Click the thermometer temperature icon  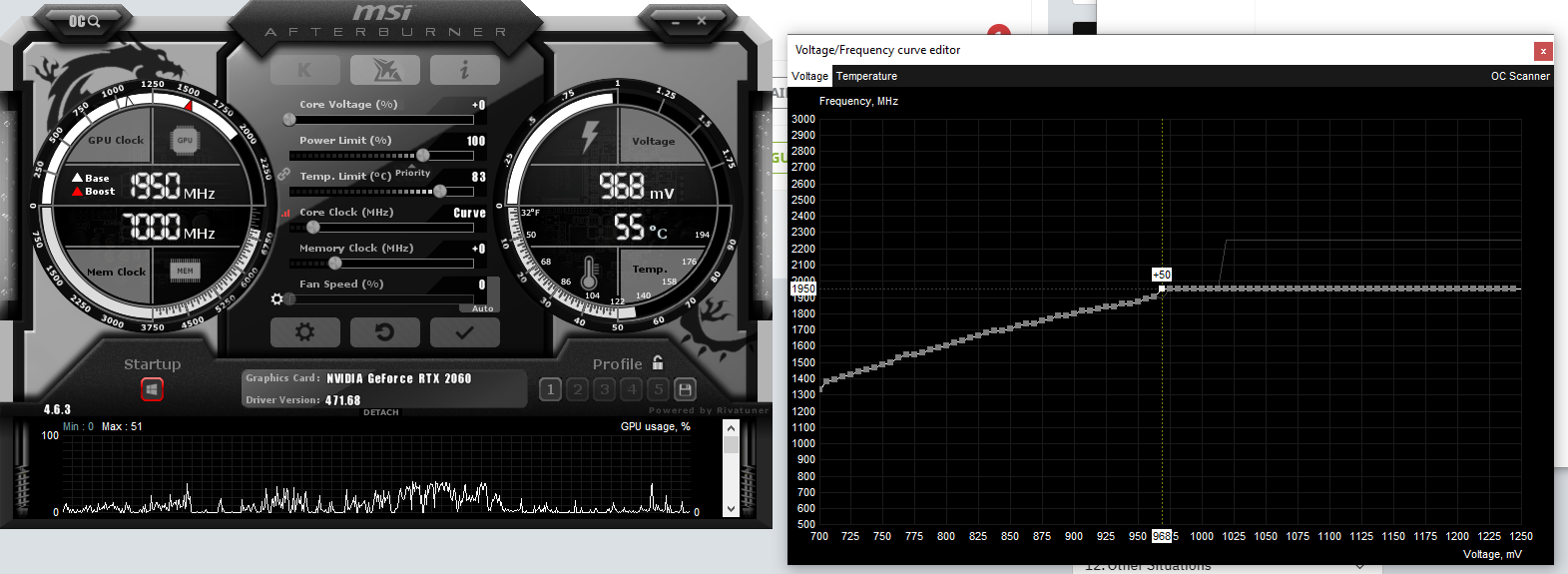pyautogui.click(x=589, y=273)
